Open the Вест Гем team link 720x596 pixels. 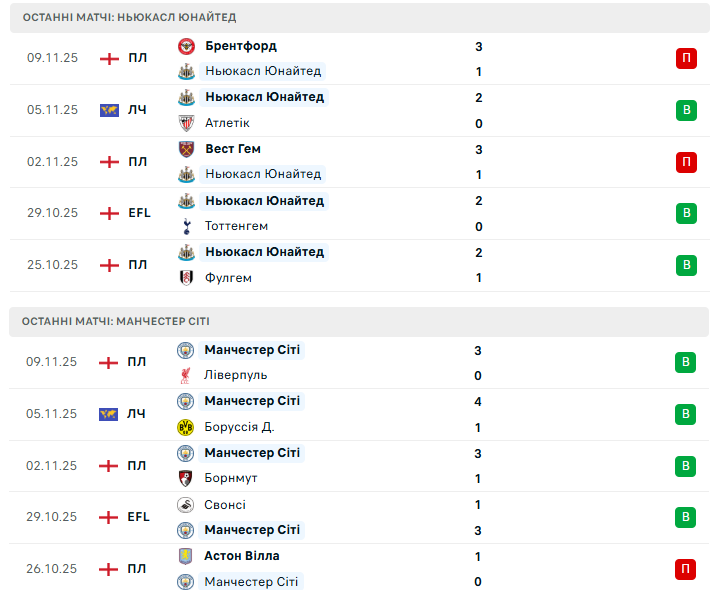[x=233, y=149]
